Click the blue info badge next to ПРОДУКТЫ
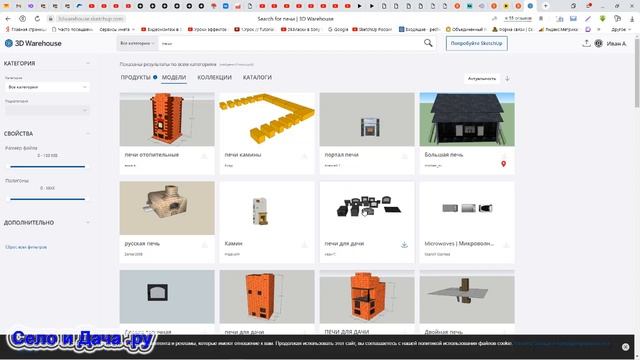 point(155,77)
